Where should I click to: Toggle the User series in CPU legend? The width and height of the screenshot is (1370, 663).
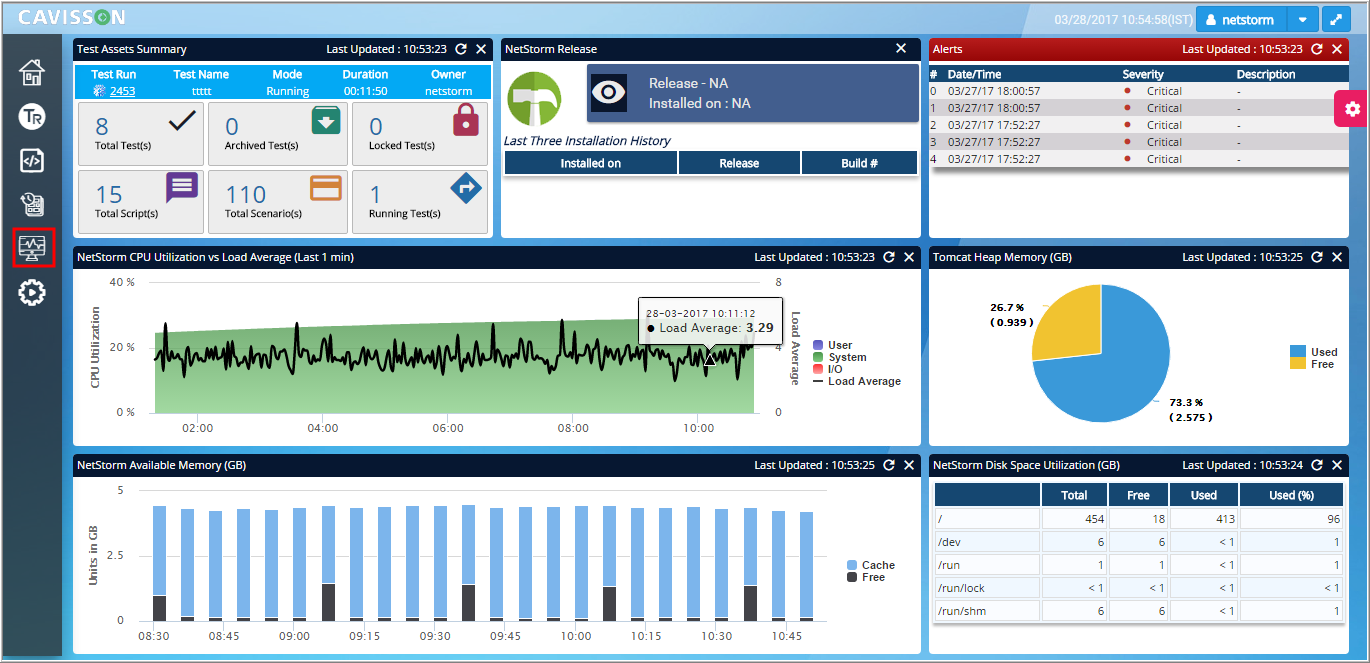click(x=832, y=345)
